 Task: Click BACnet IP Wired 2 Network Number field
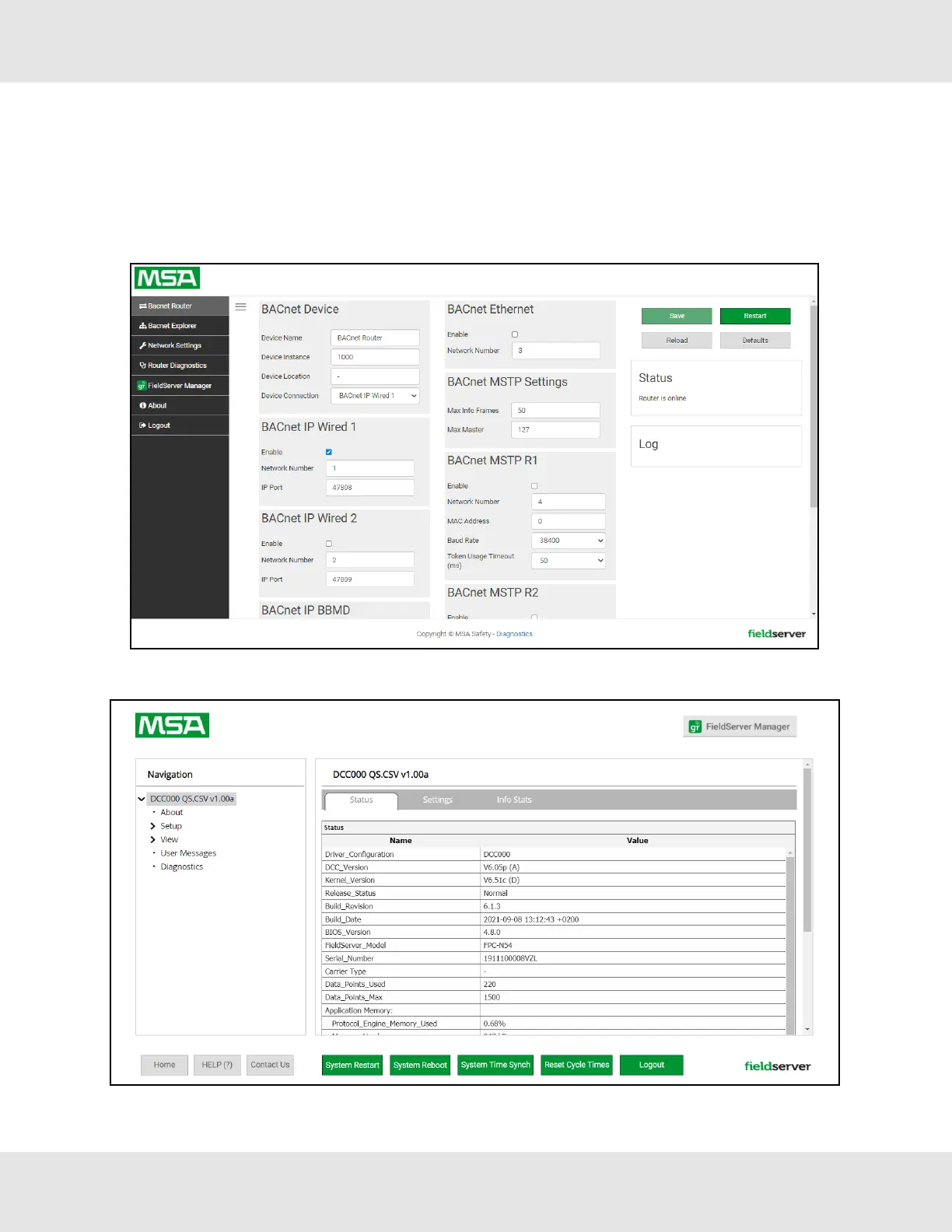[369, 560]
